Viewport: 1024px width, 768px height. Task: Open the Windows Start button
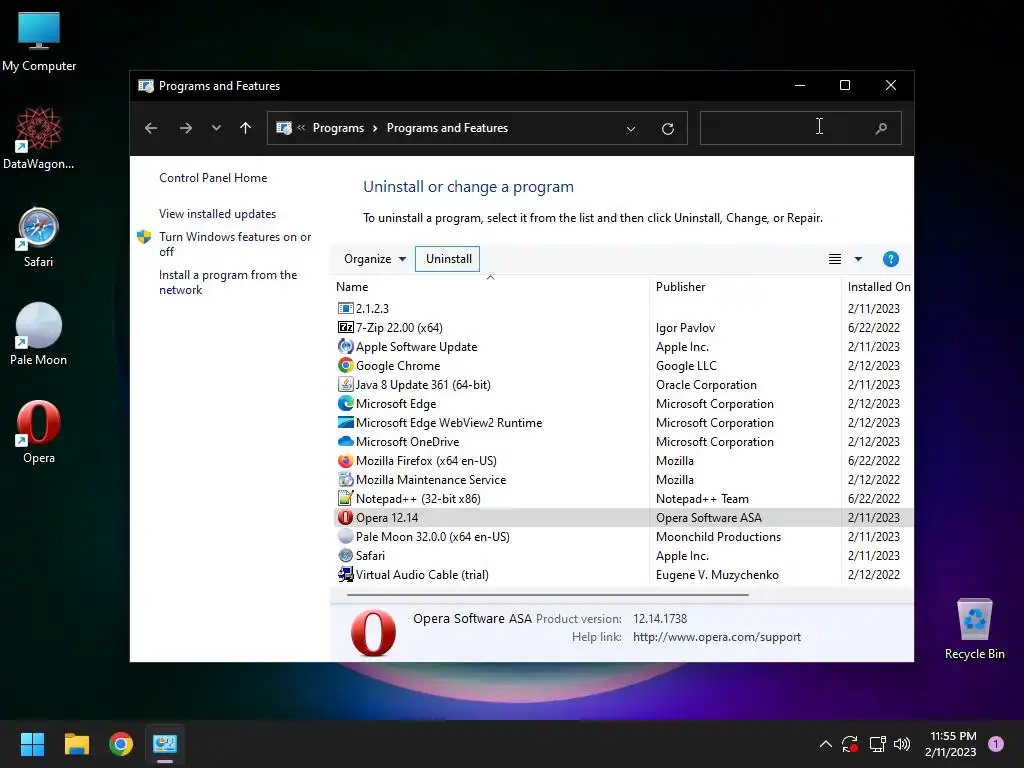tap(32, 744)
